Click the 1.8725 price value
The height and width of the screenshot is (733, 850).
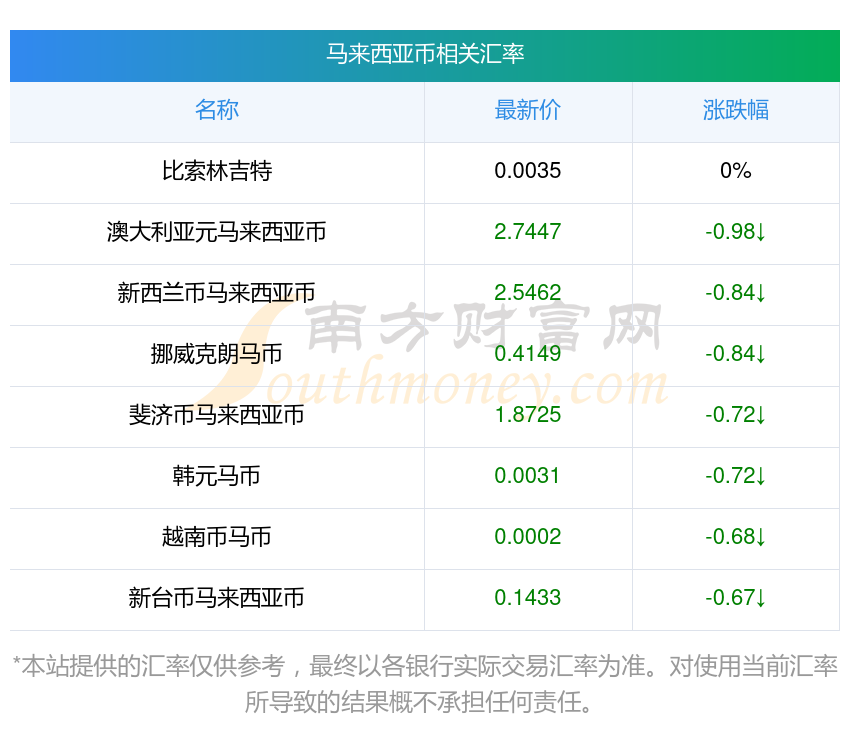click(x=527, y=415)
